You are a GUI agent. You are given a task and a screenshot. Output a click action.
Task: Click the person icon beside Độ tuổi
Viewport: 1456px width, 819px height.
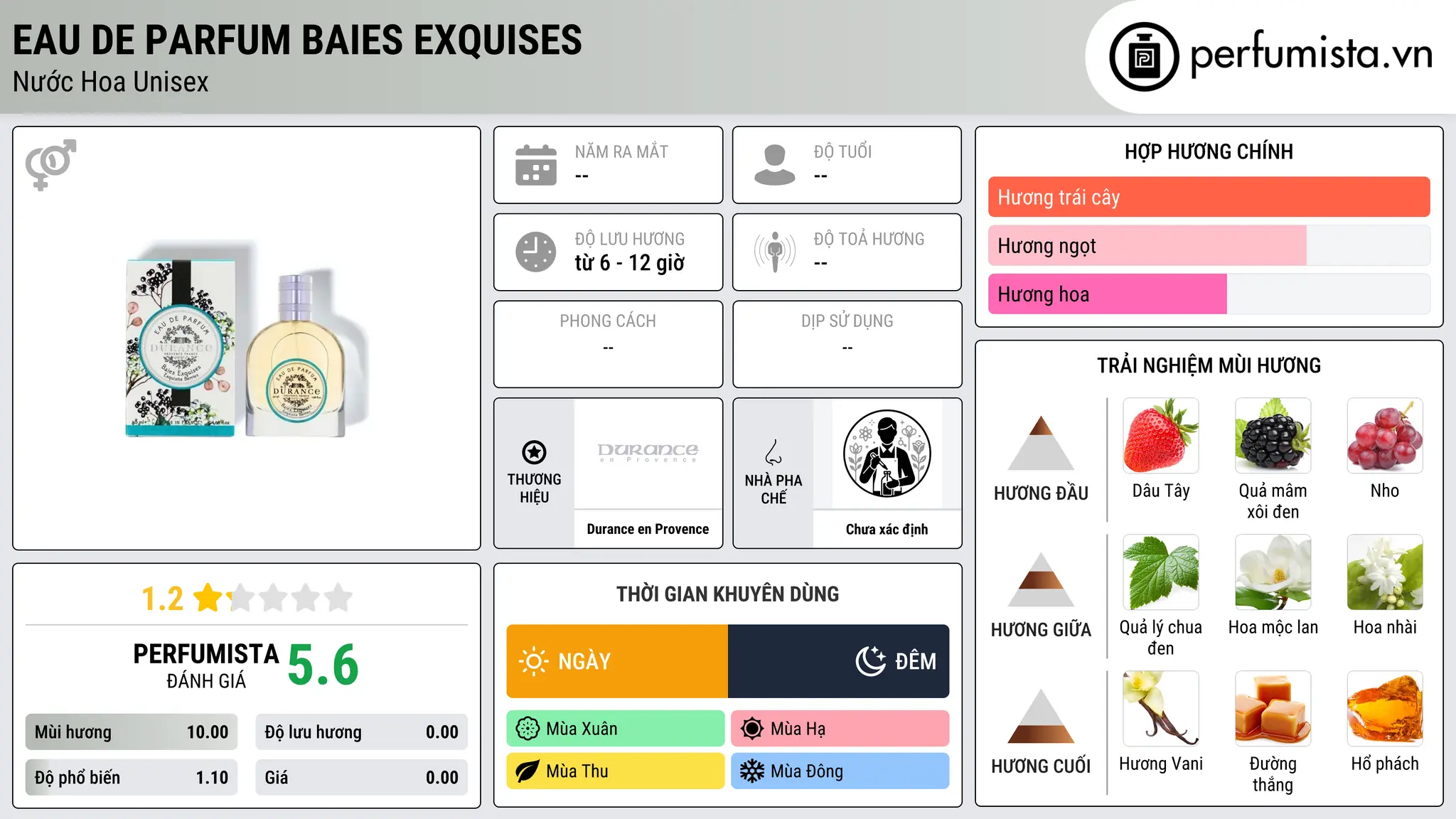pos(775,165)
